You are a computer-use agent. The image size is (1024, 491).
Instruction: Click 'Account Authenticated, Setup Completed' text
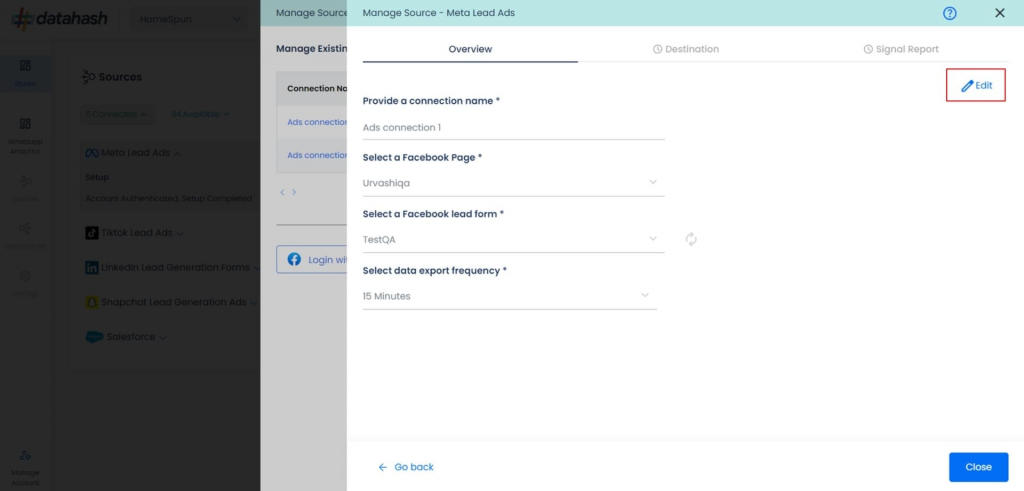[168, 198]
